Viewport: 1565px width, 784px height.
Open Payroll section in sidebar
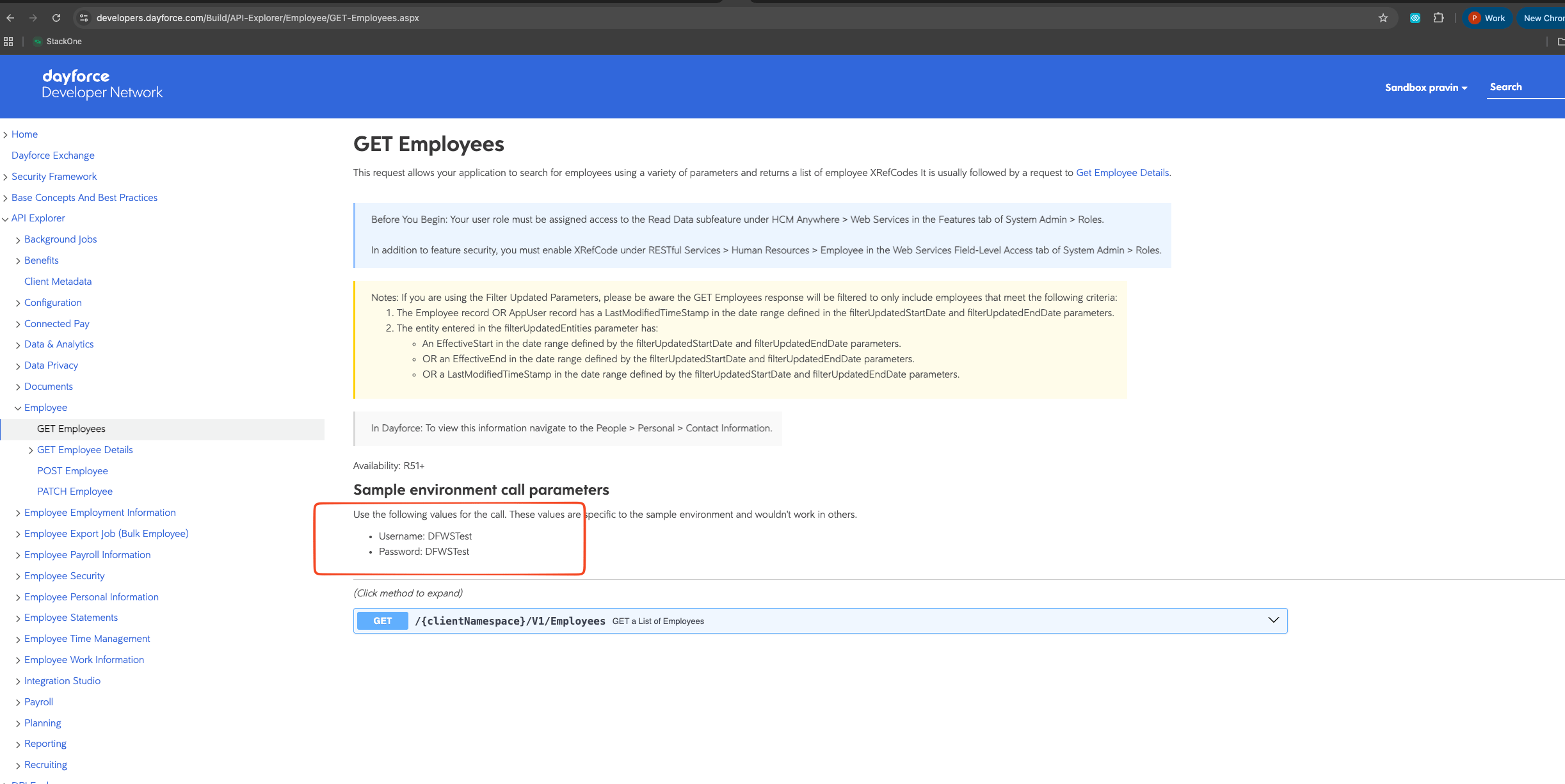[38, 702]
